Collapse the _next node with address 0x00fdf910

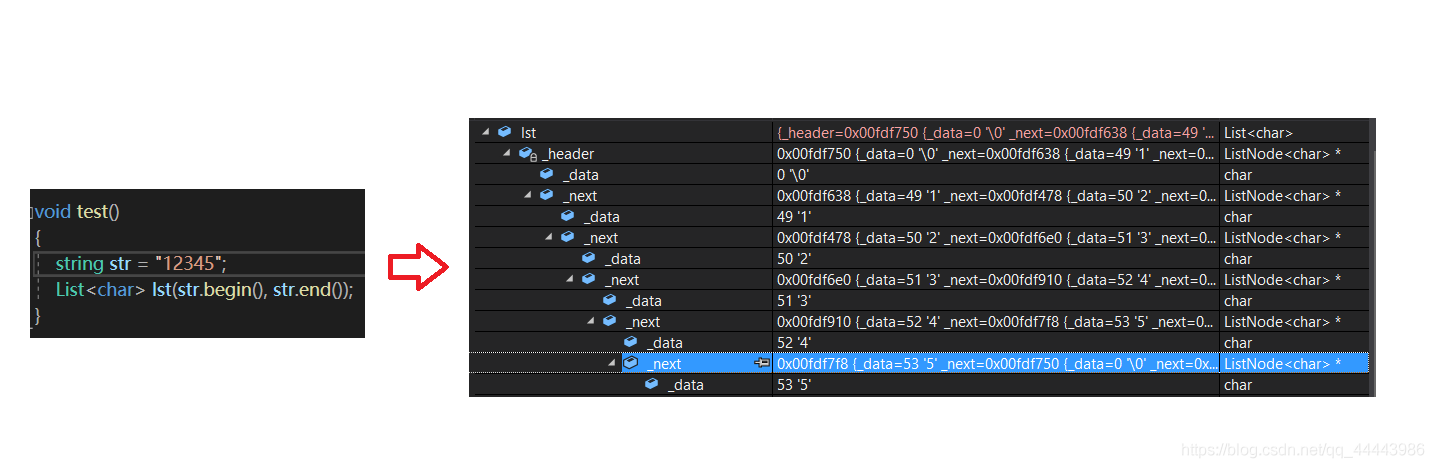(590, 321)
